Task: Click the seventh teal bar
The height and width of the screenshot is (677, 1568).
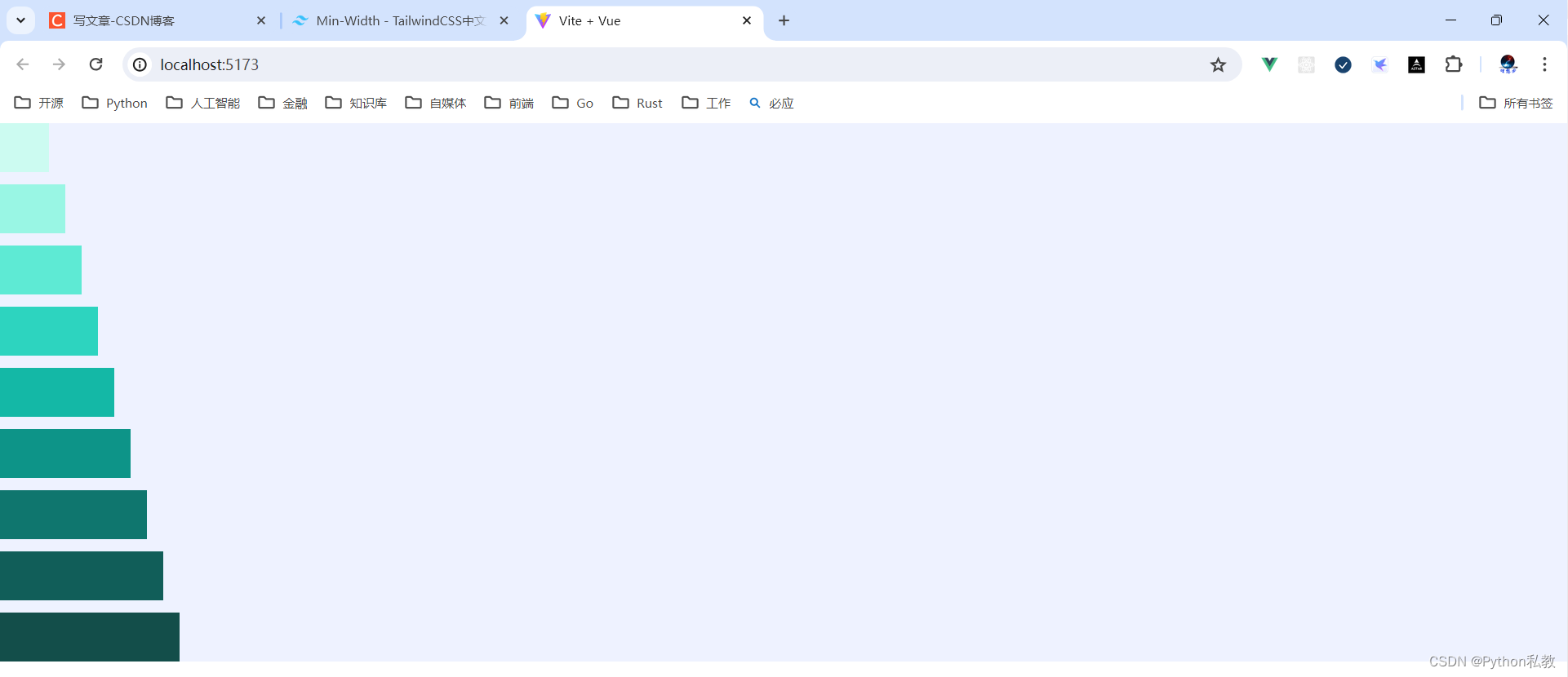Action: [x=73, y=515]
